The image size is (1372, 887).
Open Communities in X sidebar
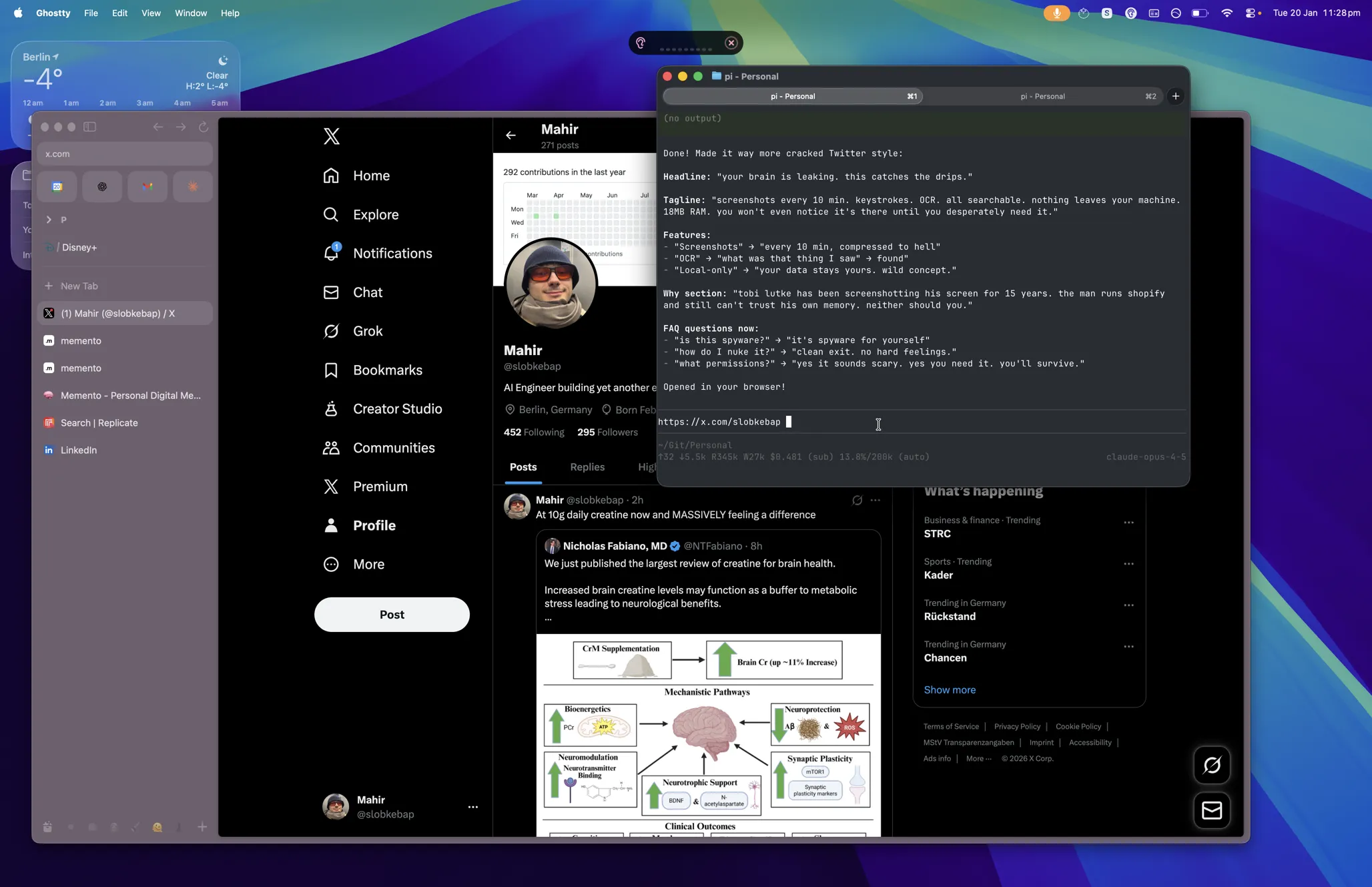[331, 448]
